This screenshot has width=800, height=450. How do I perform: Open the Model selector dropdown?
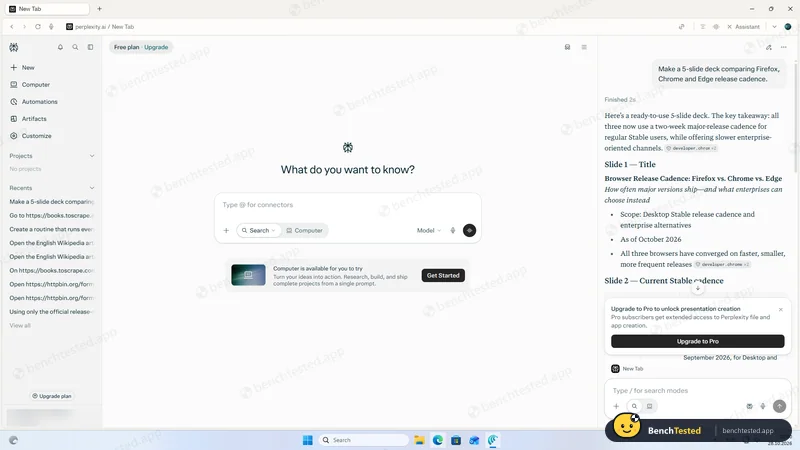[x=429, y=231]
